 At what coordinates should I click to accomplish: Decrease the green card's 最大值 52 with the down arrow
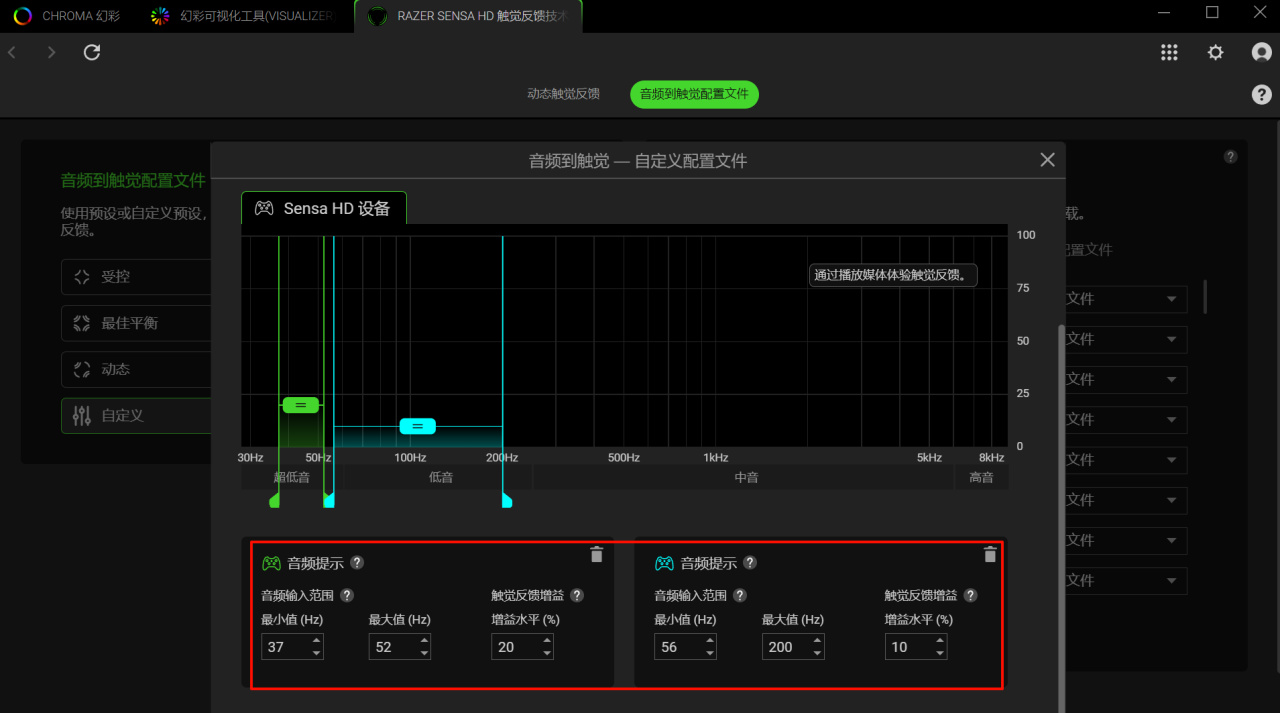(x=424, y=653)
